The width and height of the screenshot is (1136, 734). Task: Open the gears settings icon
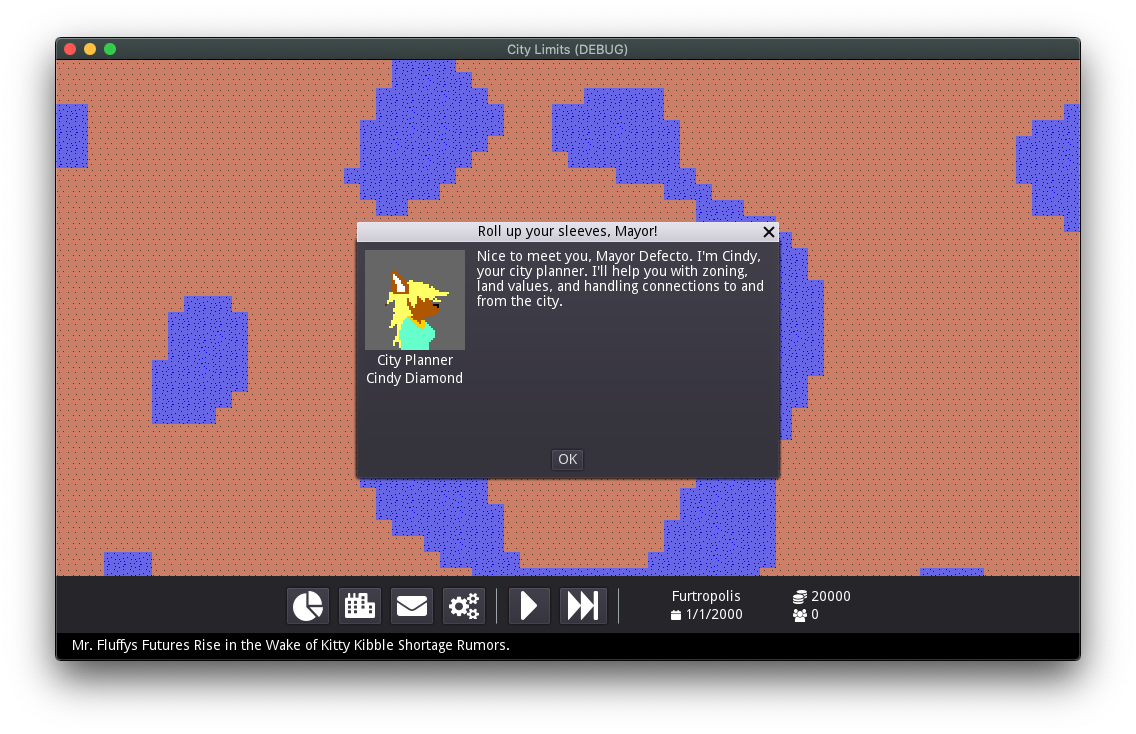(464, 606)
